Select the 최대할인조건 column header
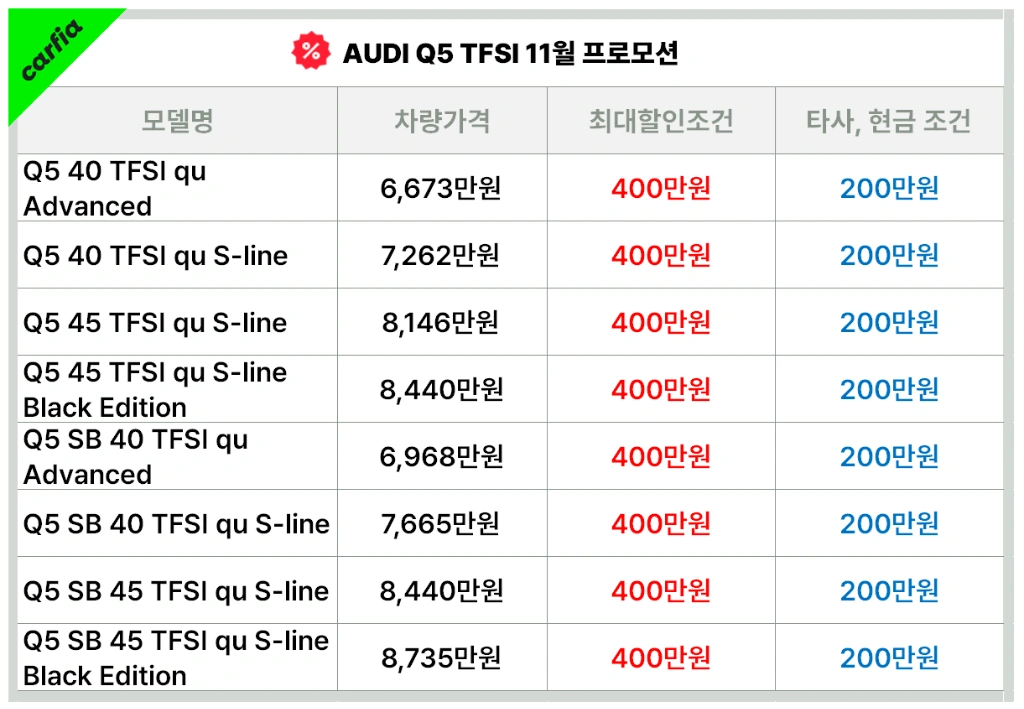1024x709 pixels. point(661,121)
